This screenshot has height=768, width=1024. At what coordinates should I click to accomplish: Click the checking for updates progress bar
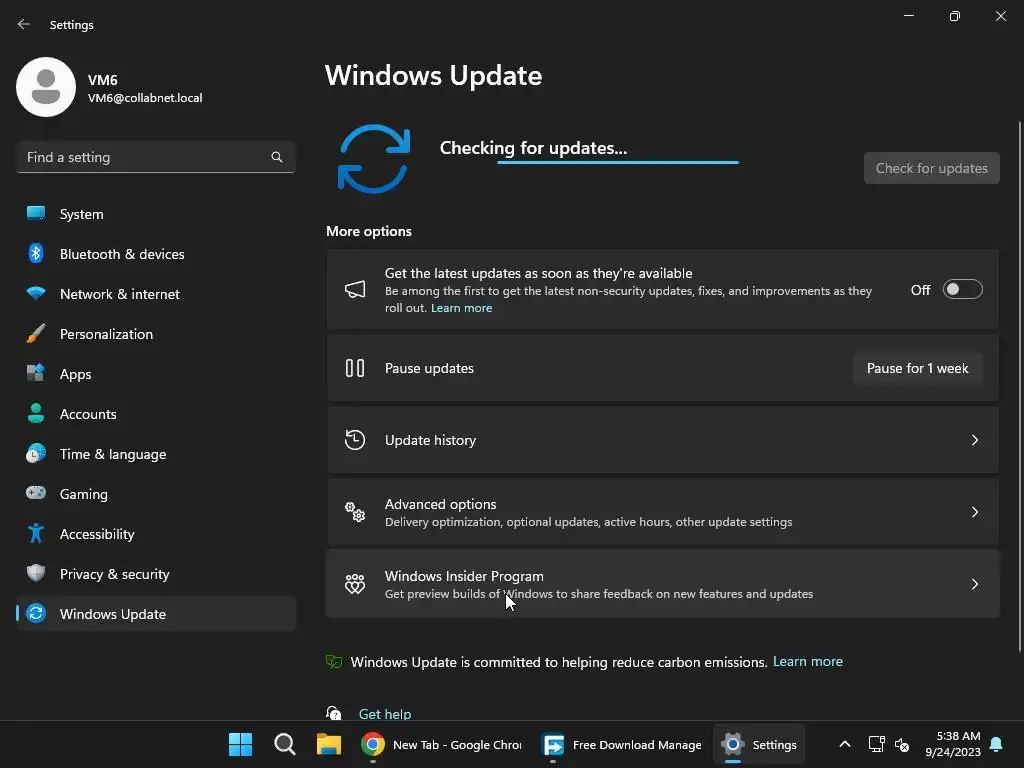pyautogui.click(x=618, y=162)
